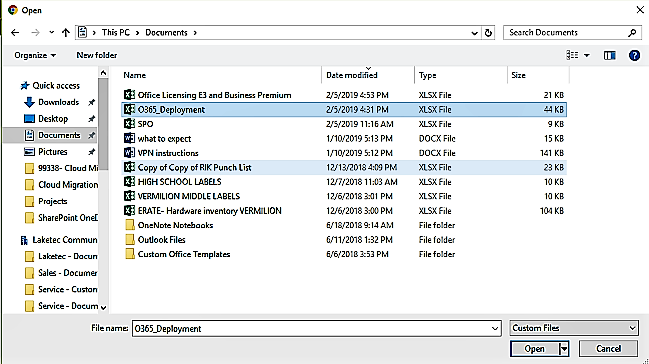The image size is (649, 364).
Task: Refresh the Documents folder listing
Action: tap(488, 32)
